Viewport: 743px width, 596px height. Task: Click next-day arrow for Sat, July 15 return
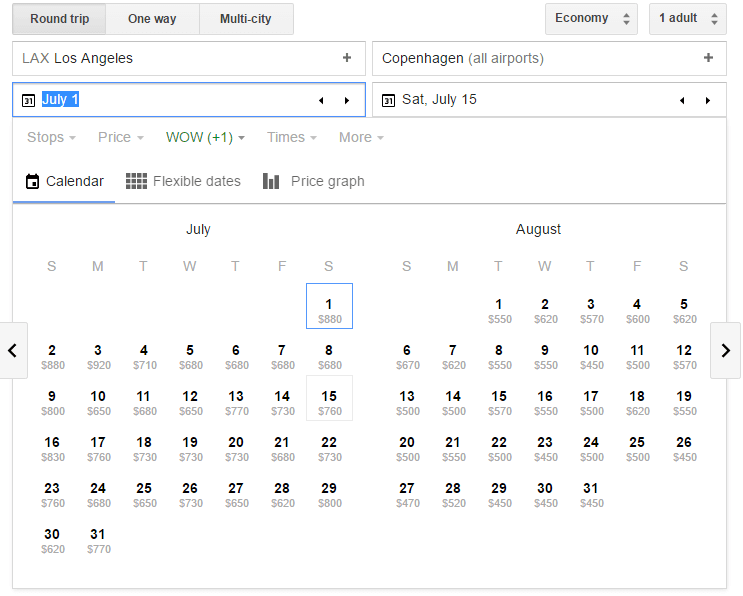click(707, 100)
